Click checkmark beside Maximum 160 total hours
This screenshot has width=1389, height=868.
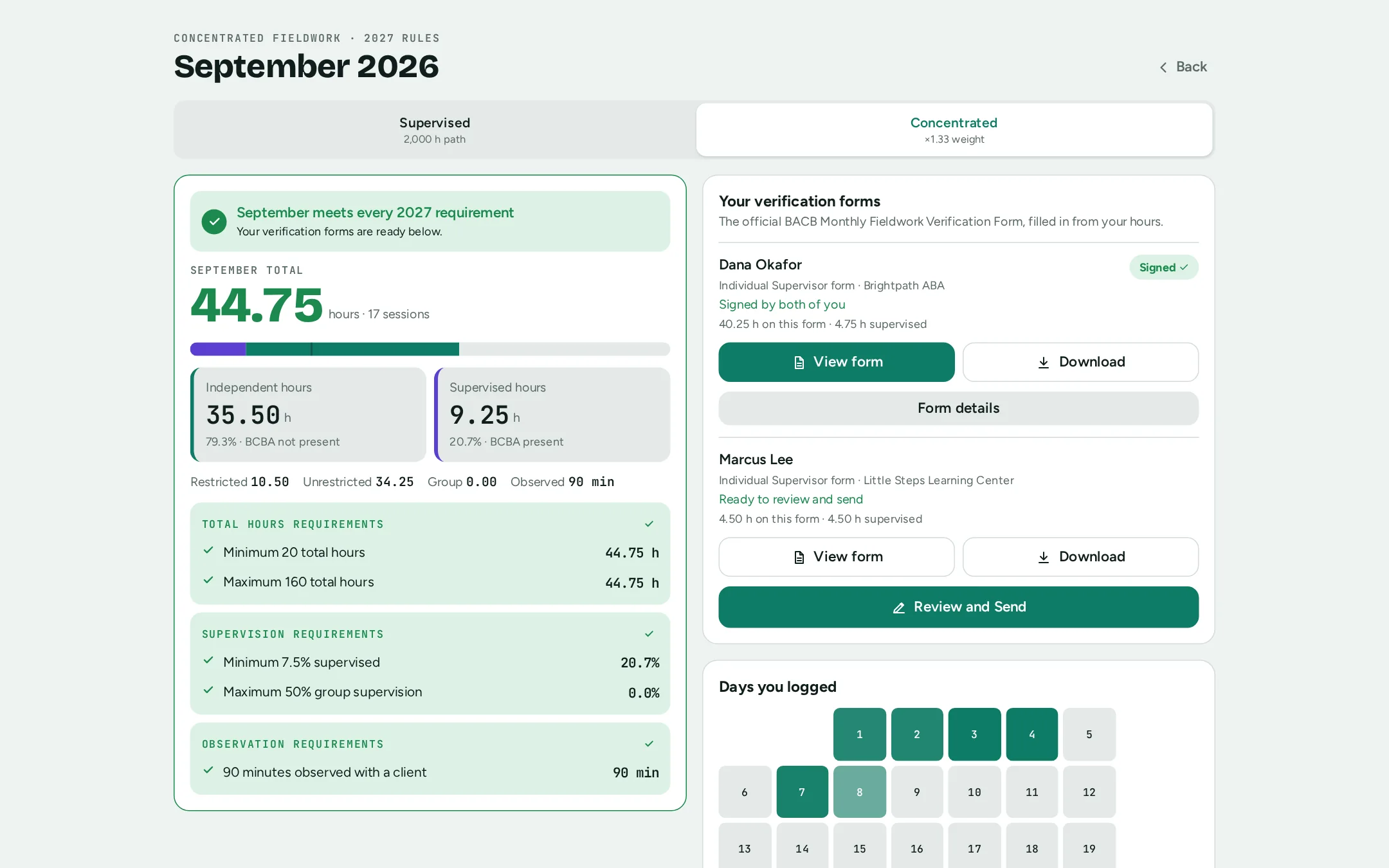point(208,580)
